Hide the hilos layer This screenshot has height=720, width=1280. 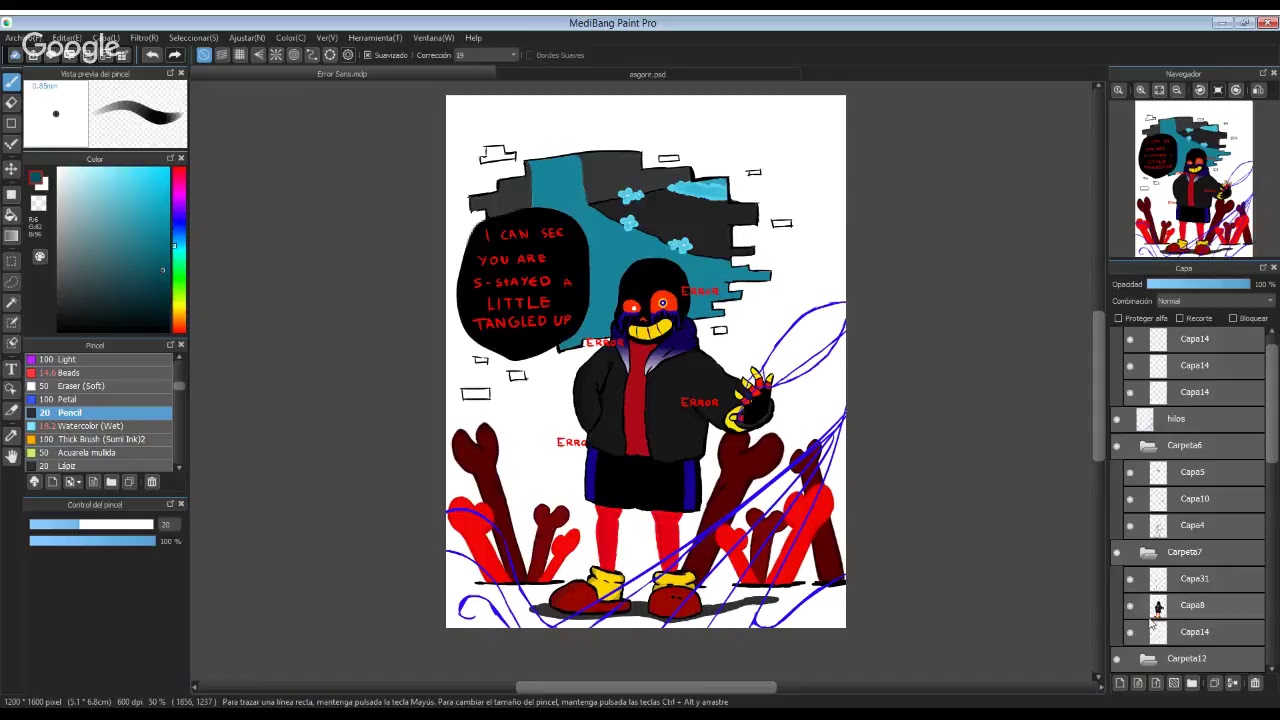(1117, 419)
